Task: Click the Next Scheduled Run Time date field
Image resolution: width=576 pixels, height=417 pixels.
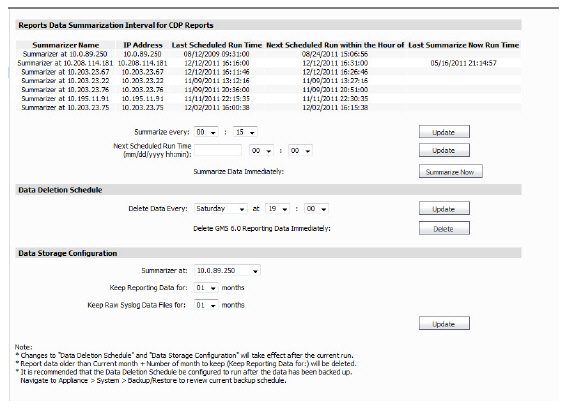Action: coord(218,151)
